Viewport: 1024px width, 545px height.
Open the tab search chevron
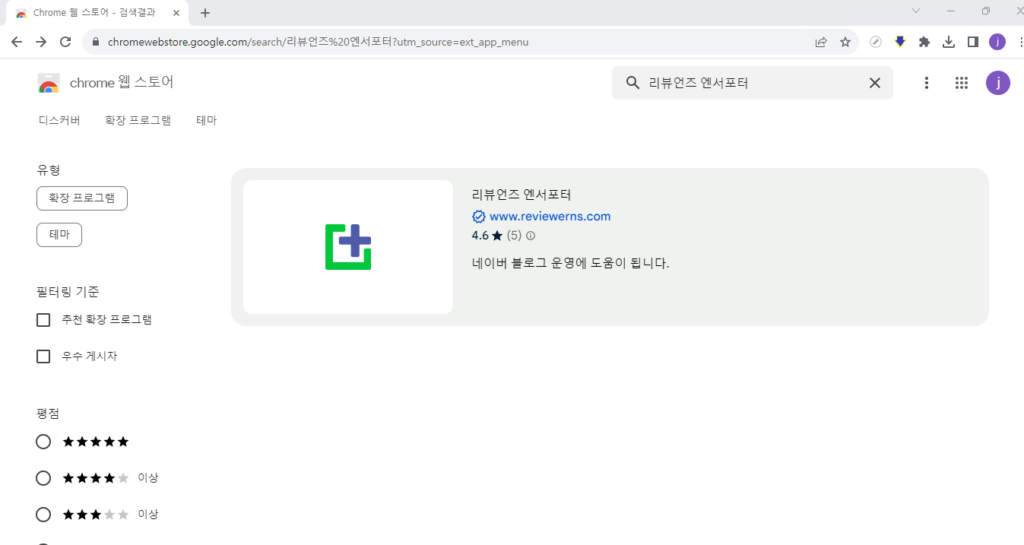pyautogui.click(x=916, y=11)
